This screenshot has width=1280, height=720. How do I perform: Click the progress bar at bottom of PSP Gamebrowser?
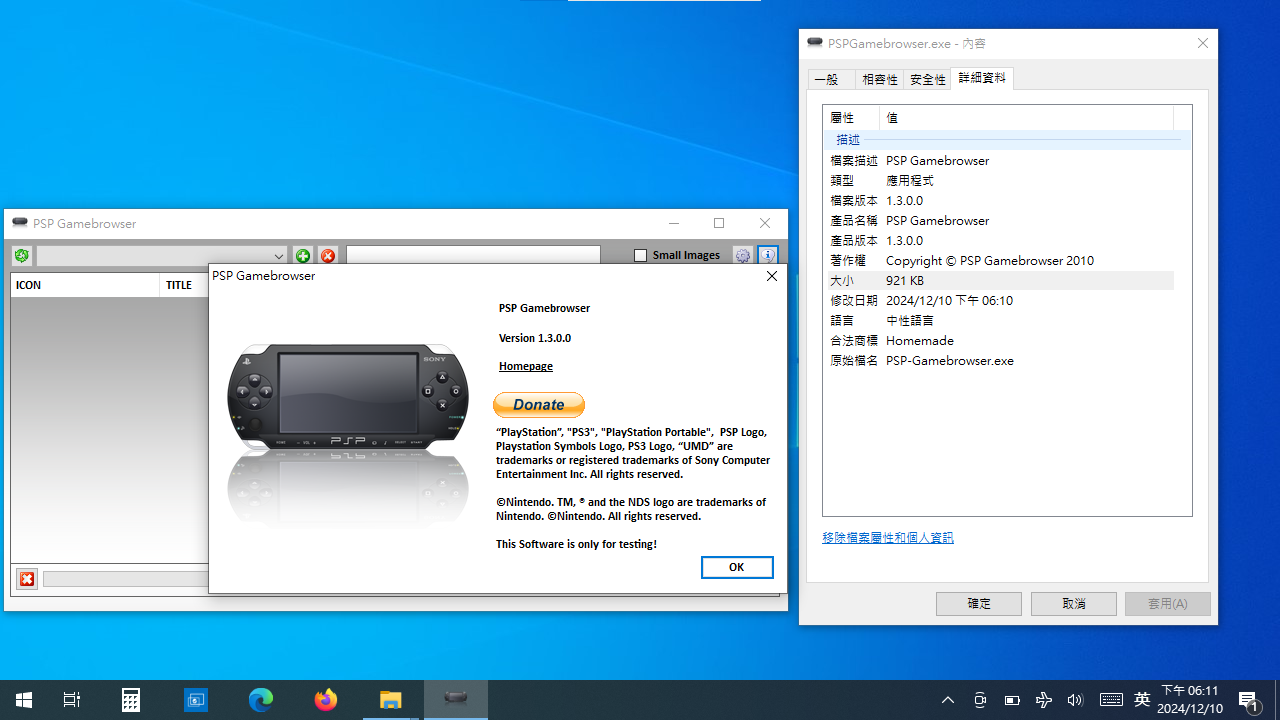coord(125,579)
